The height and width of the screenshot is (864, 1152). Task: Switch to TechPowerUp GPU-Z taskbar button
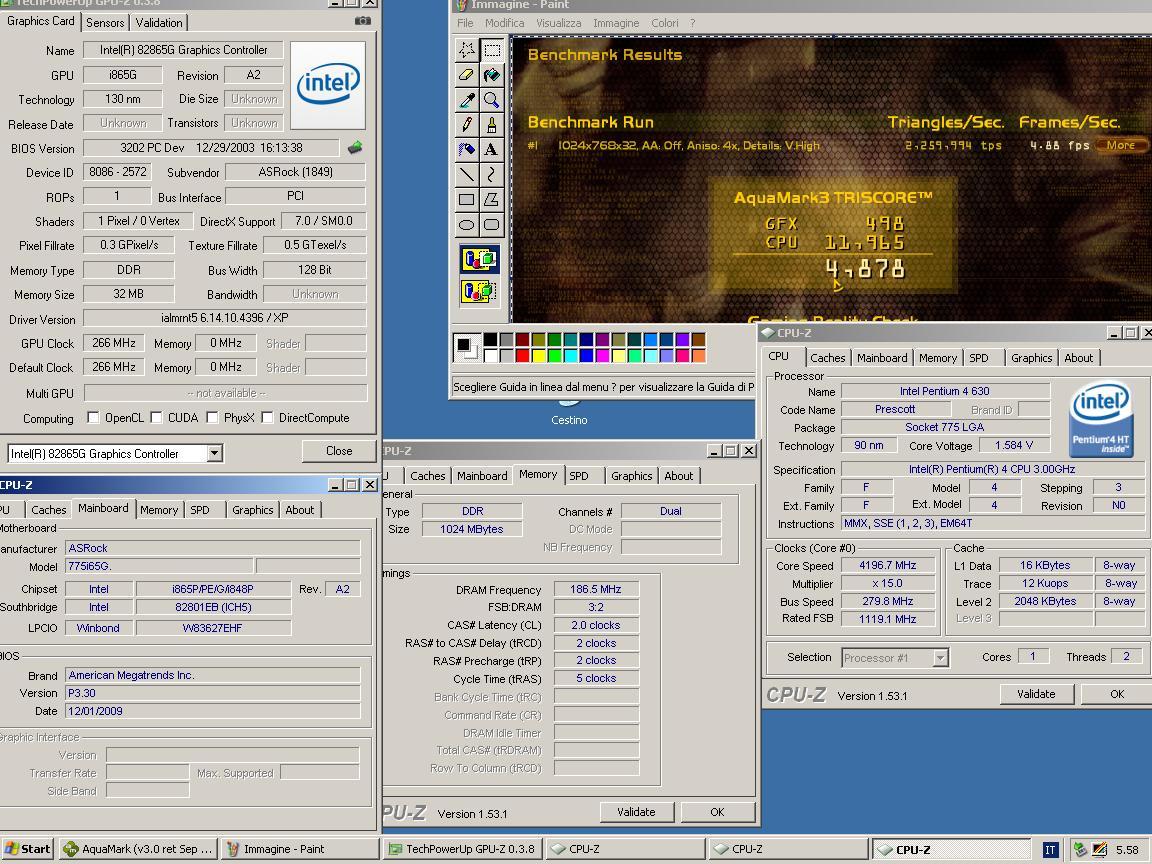pos(463,849)
